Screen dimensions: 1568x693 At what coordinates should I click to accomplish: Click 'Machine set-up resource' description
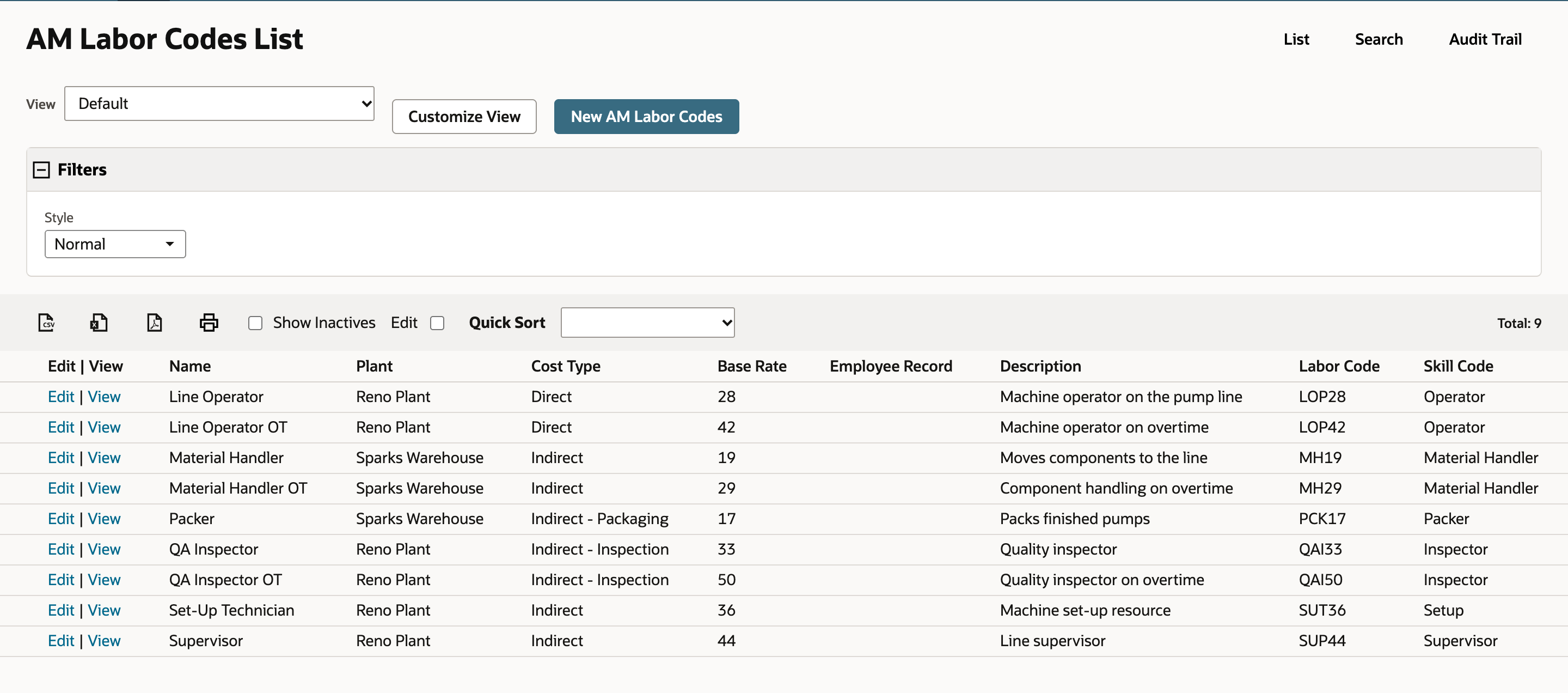1085,610
